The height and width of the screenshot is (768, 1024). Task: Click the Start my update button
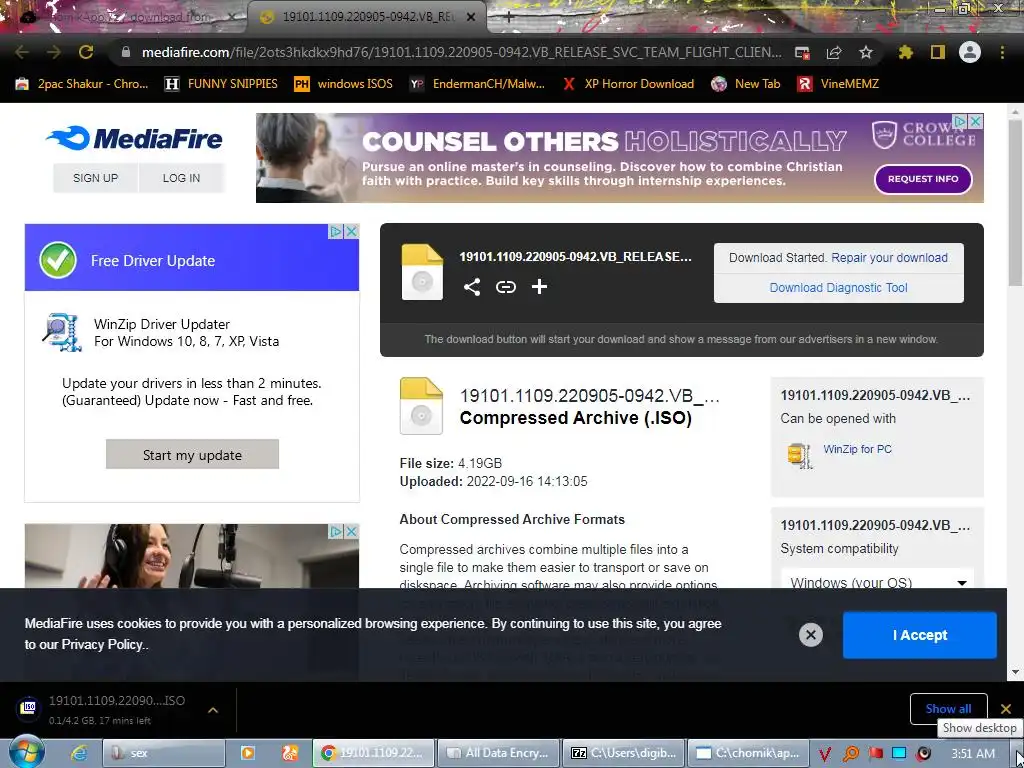pos(192,455)
